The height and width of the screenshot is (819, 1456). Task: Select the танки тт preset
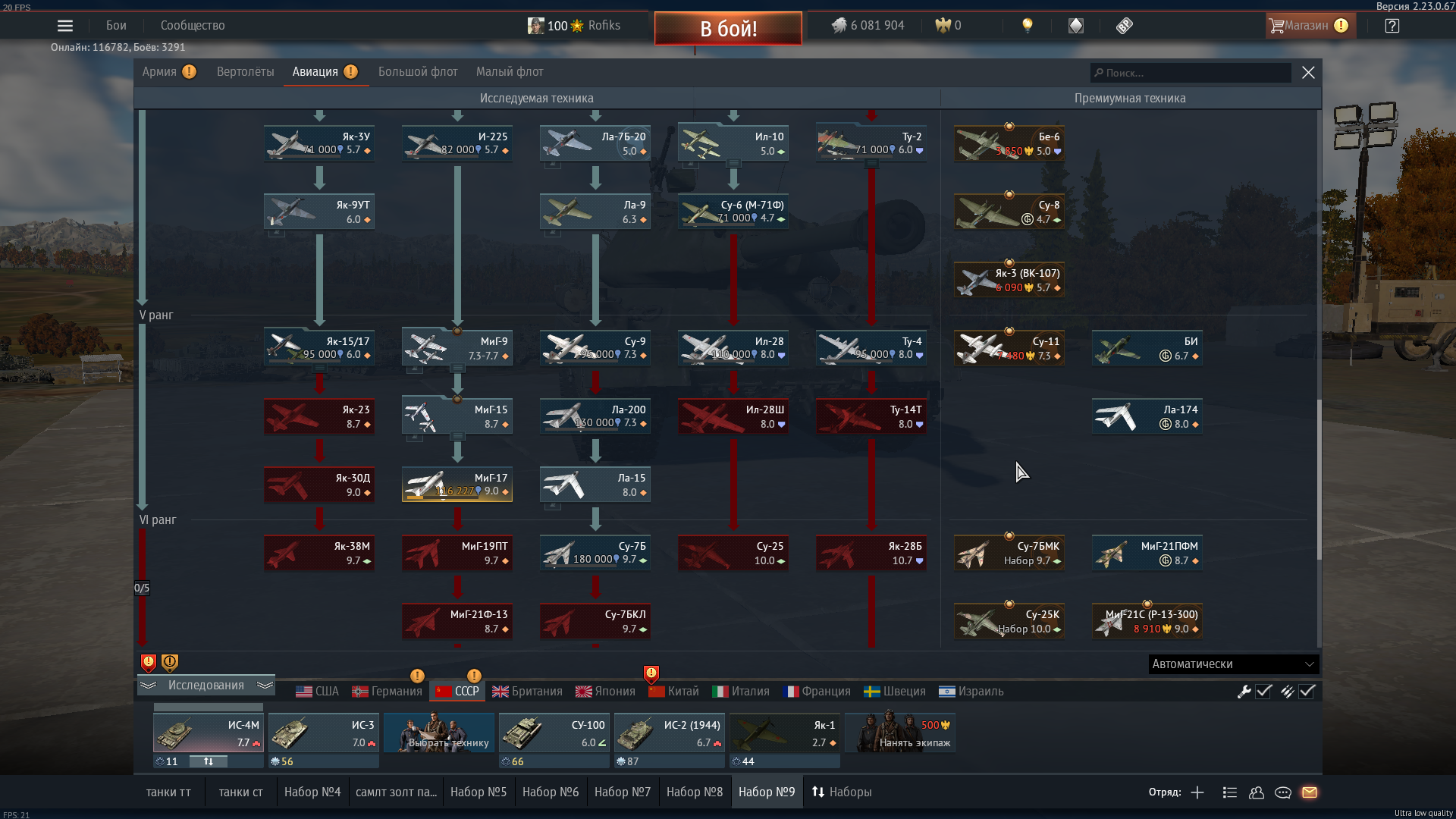point(168,792)
